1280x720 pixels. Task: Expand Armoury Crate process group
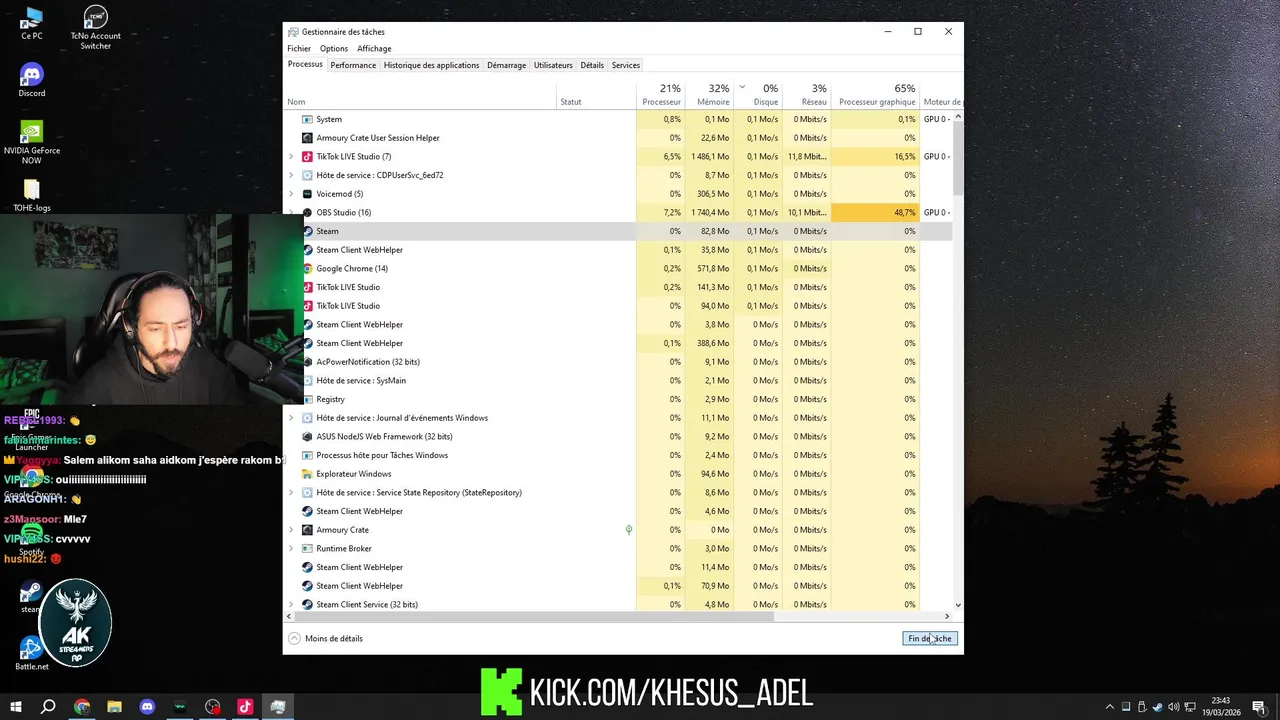pyautogui.click(x=291, y=530)
